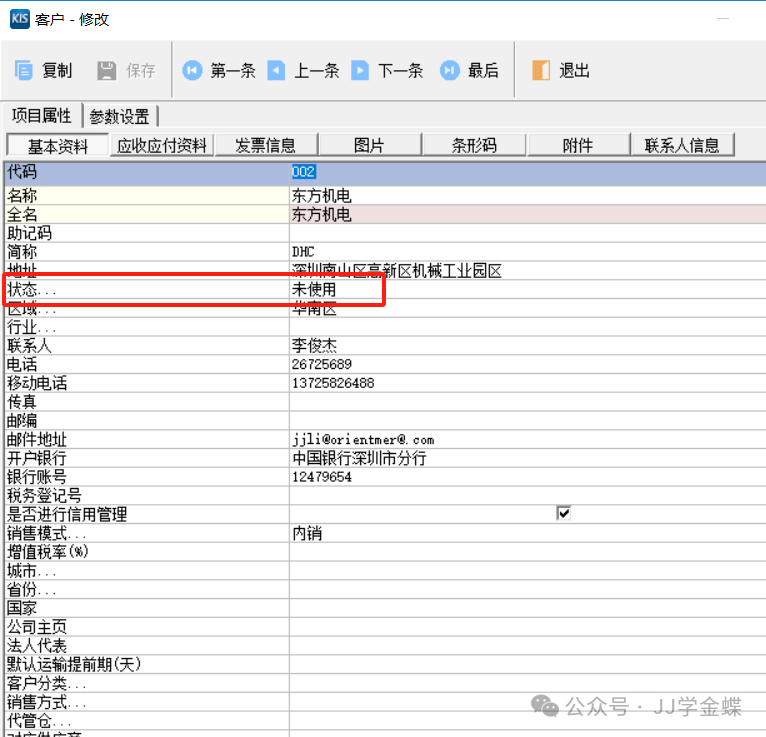Click the KIS application icon in title bar
This screenshot has width=766, height=737.
pyautogui.click(x=19, y=19)
